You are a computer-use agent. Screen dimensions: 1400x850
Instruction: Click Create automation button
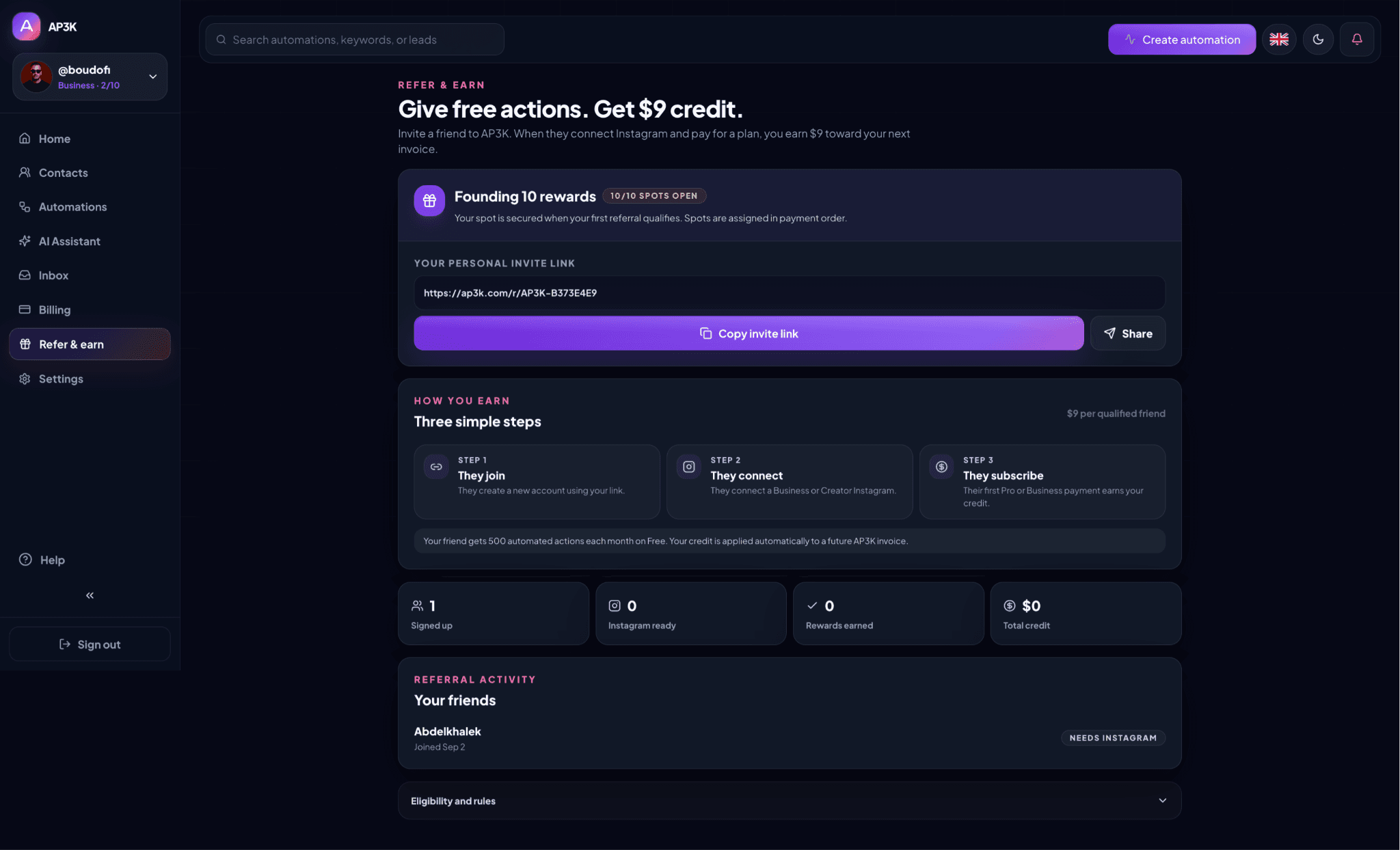click(x=1182, y=40)
